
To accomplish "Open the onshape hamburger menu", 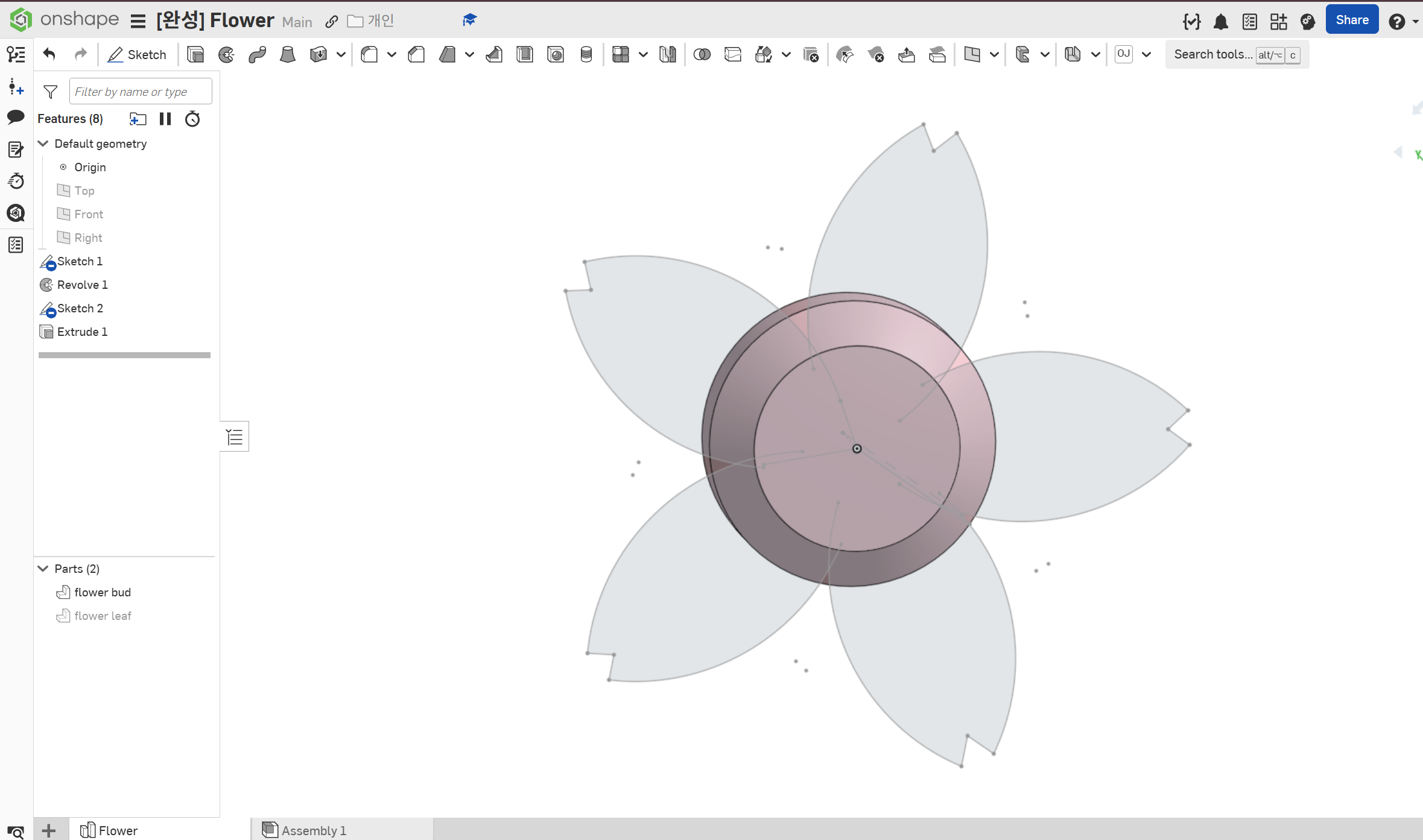I will [138, 22].
